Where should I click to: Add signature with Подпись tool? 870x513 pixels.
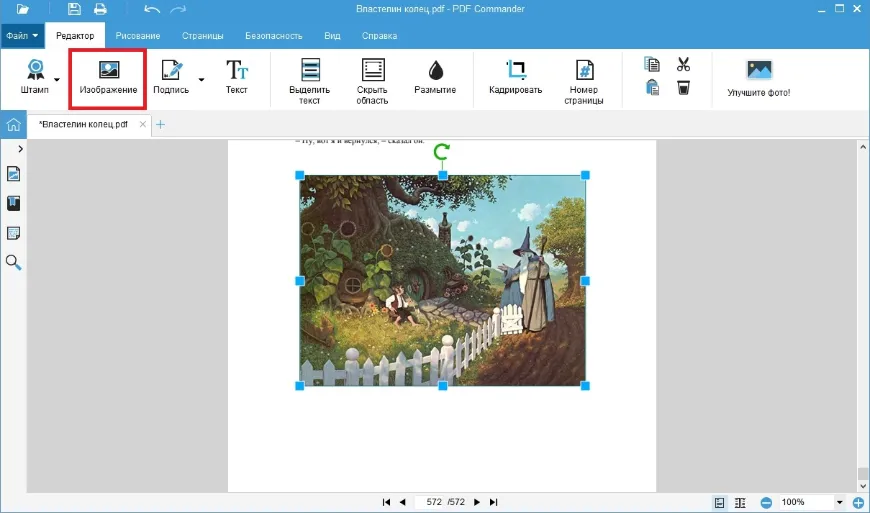click(171, 77)
